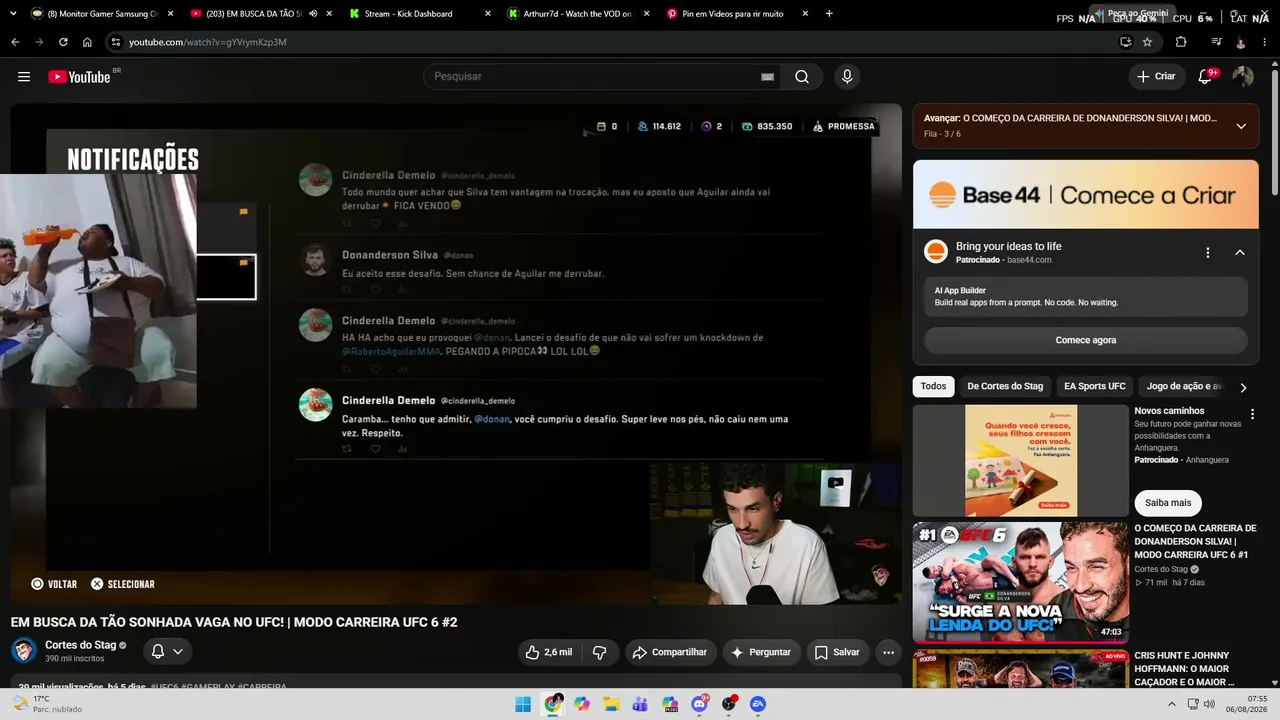
Task: Open the account avatar menu
Action: 1243,77
